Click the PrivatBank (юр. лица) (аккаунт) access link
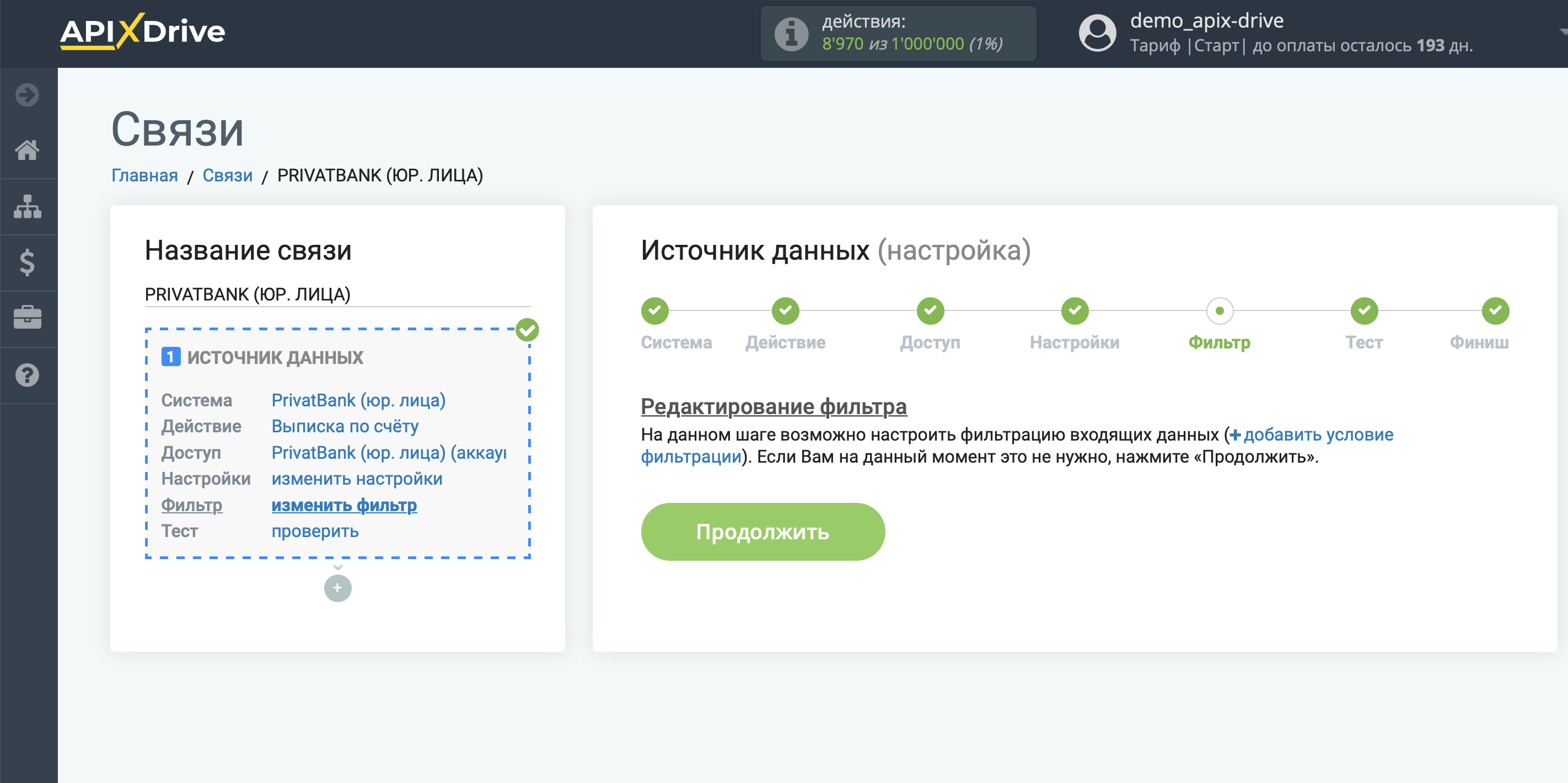The width and height of the screenshot is (1568, 783). pyautogui.click(x=389, y=453)
